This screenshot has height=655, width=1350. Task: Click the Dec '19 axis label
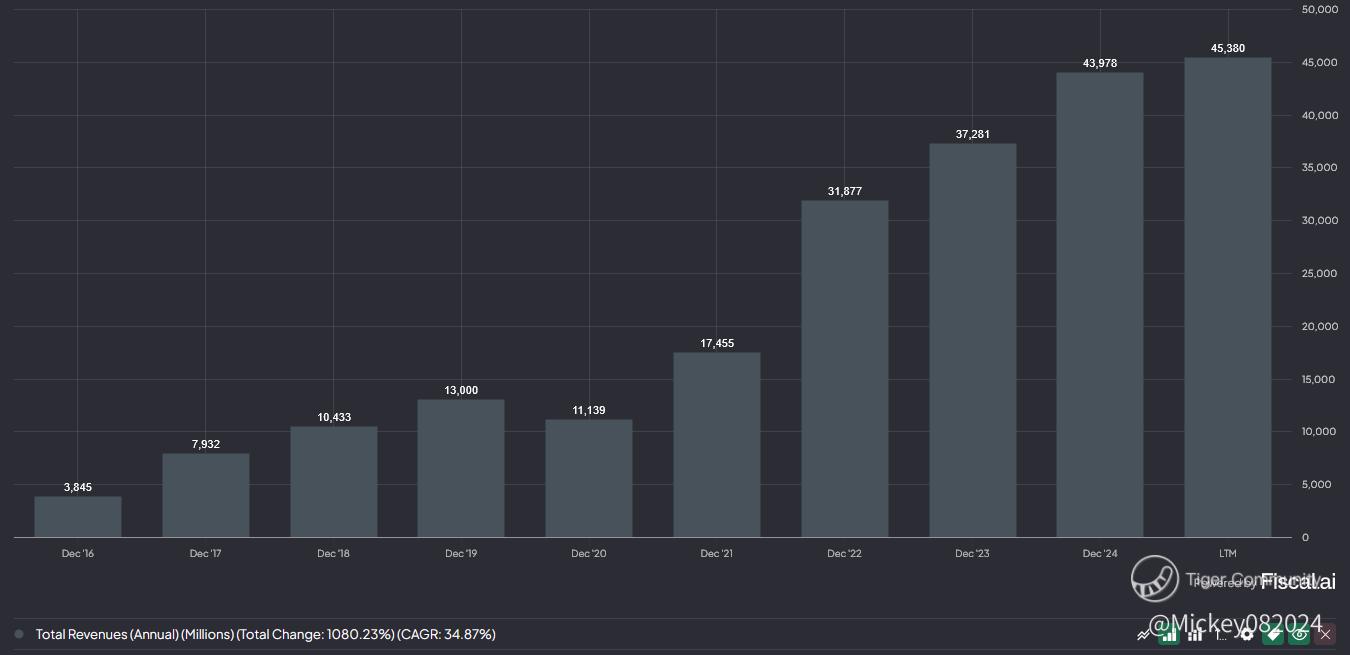coord(461,554)
